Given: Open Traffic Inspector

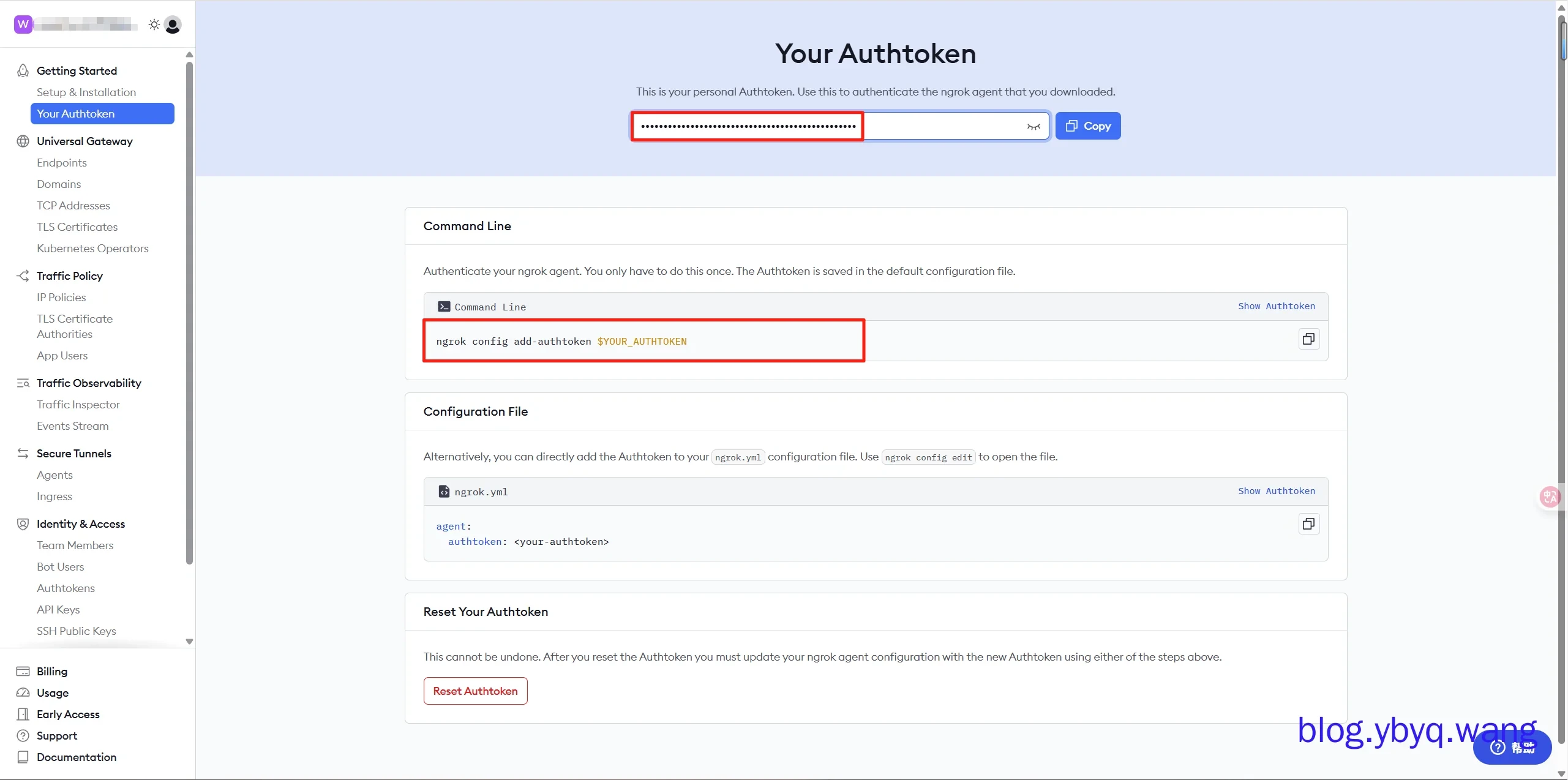Looking at the screenshot, I should (78, 404).
